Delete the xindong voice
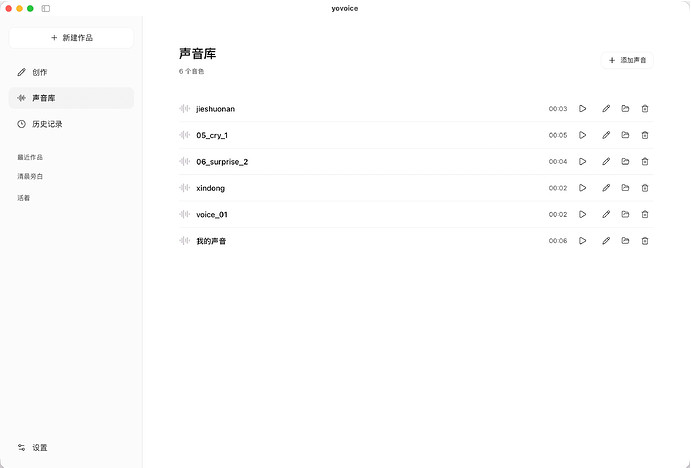Image resolution: width=691 pixels, height=468 pixels. [645, 188]
